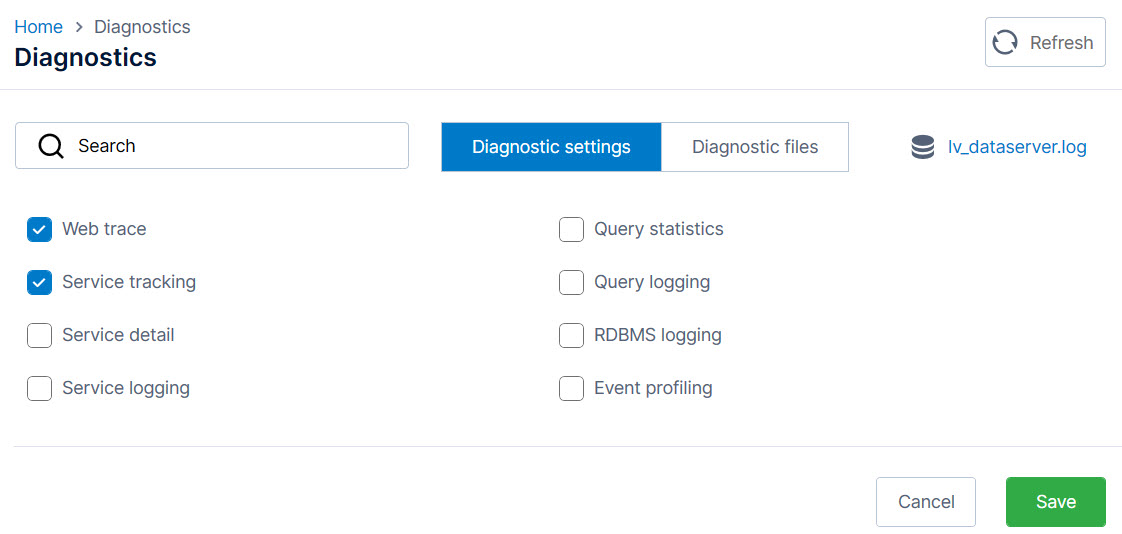Focus the Search input field
Screen dimensions: 1122x534
230,146
